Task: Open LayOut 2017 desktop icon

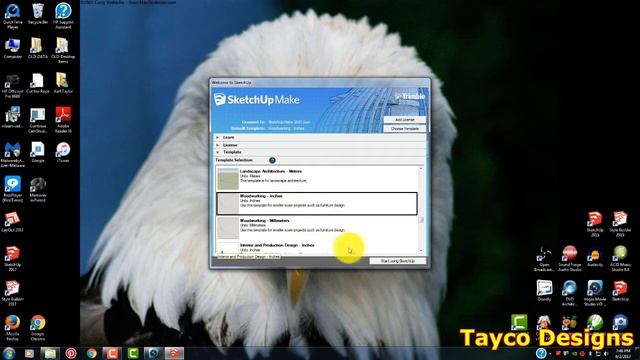Action: pos(13,222)
